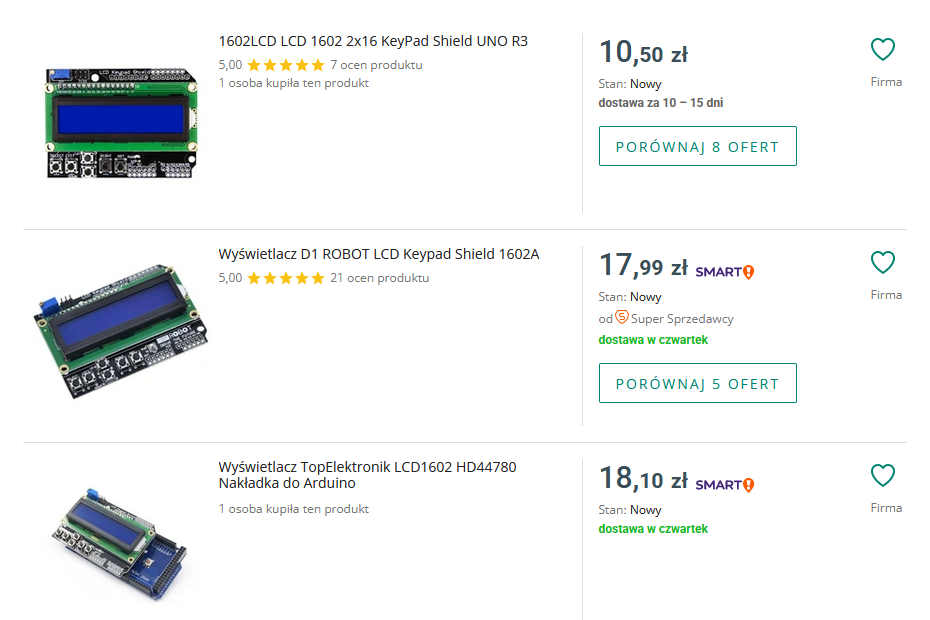Screen dimensions: 930x620
Task: Click the 1602LCD KeyPad Shield product image
Action: (120, 122)
